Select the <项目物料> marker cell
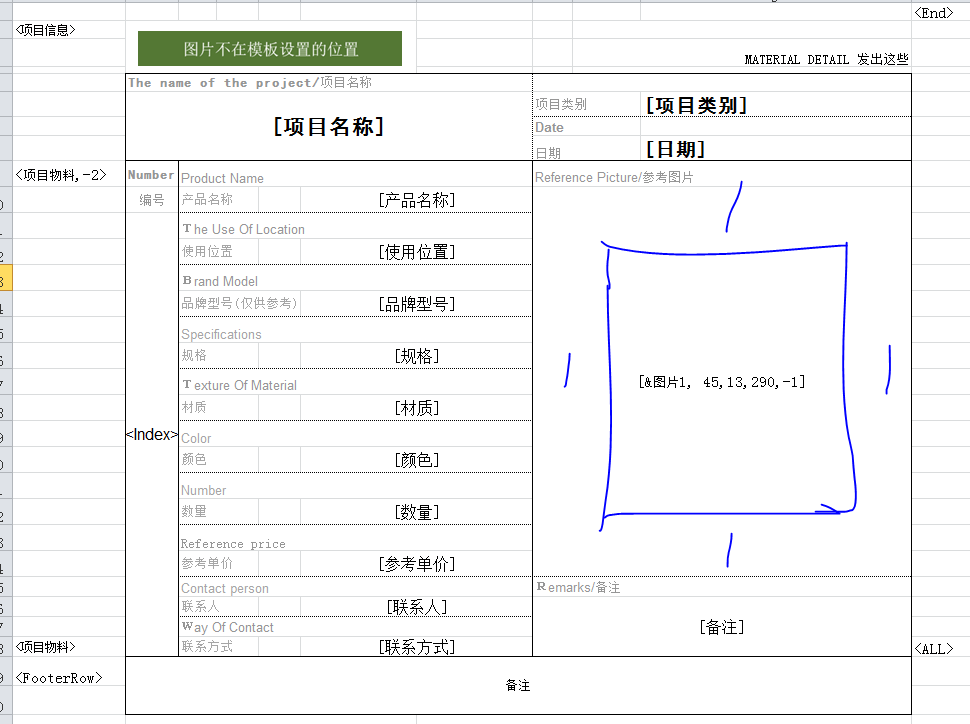 click(x=46, y=647)
